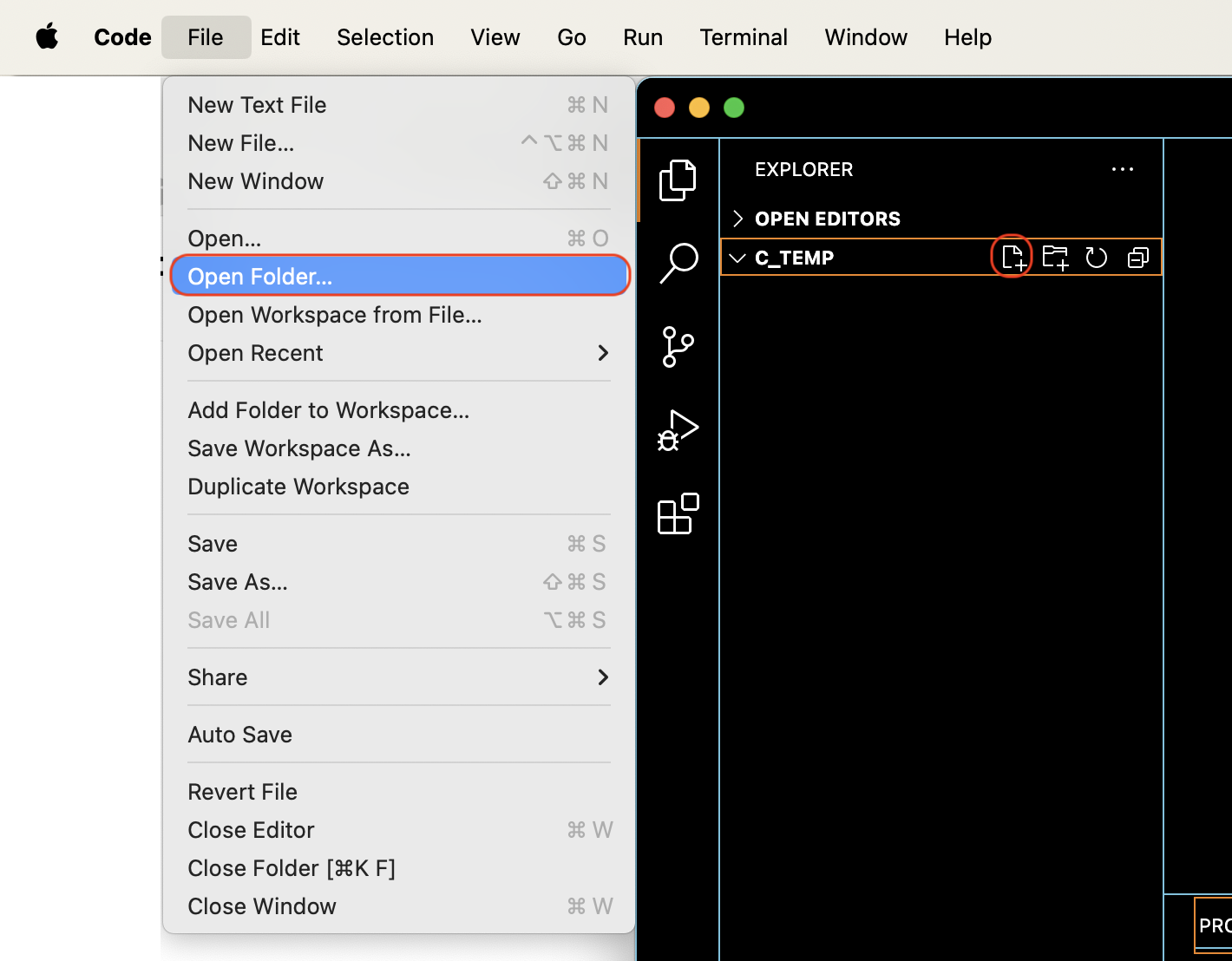Click the green zoom window button
The height and width of the screenshot is (961, 1232).
[x=734, y=108]
